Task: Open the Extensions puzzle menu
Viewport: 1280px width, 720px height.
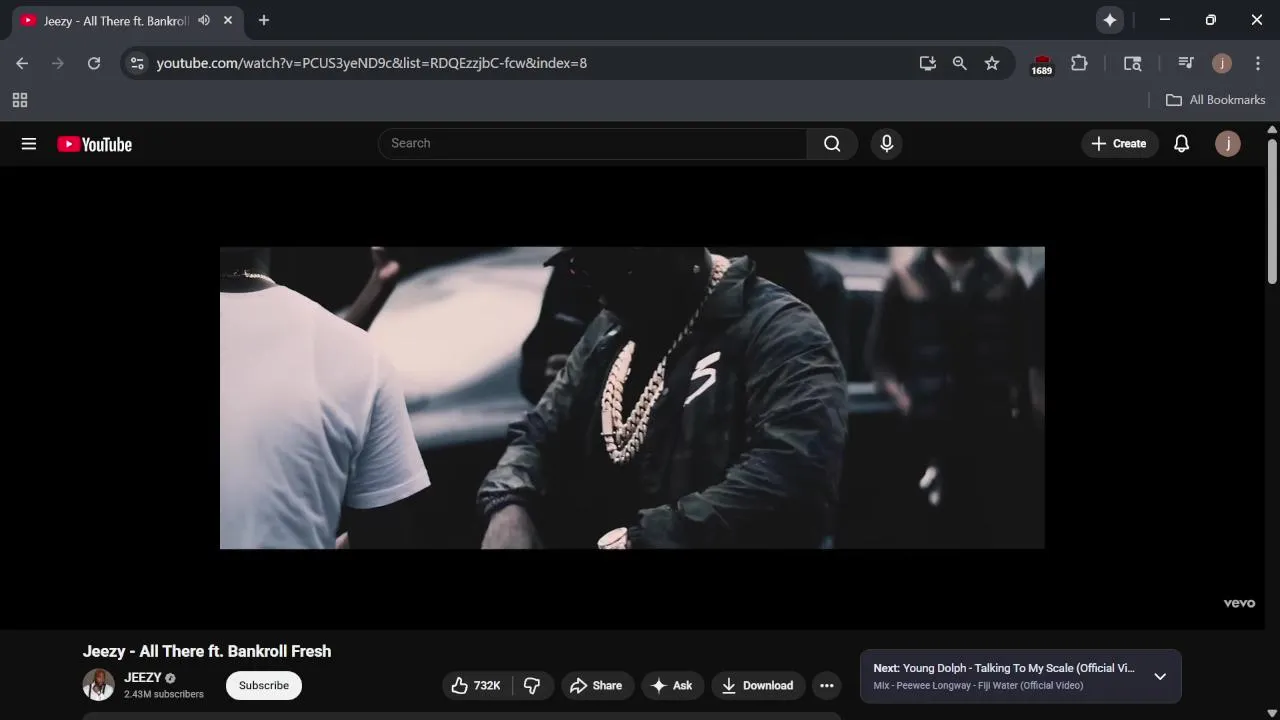Action: tap(1079, 63)
